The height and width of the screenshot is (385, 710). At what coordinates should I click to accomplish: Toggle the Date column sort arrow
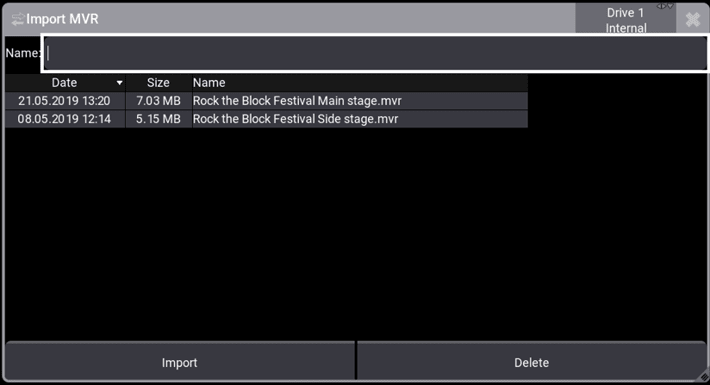pyautogui.click(x=120, y=83)
